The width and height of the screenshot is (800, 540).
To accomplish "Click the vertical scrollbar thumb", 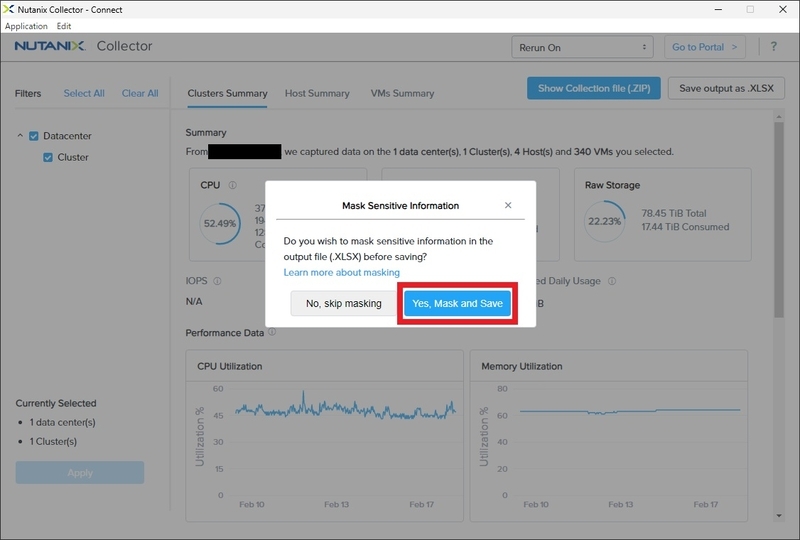I will 779,219.
